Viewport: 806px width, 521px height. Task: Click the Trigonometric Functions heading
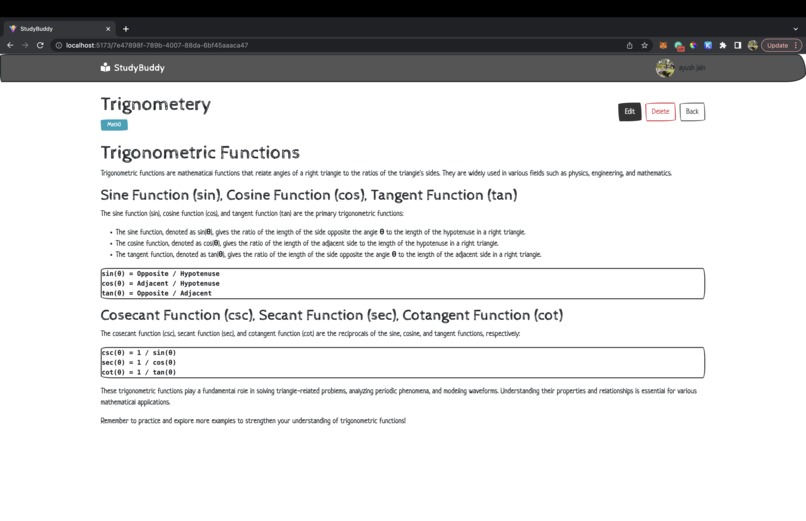[200, 153]
